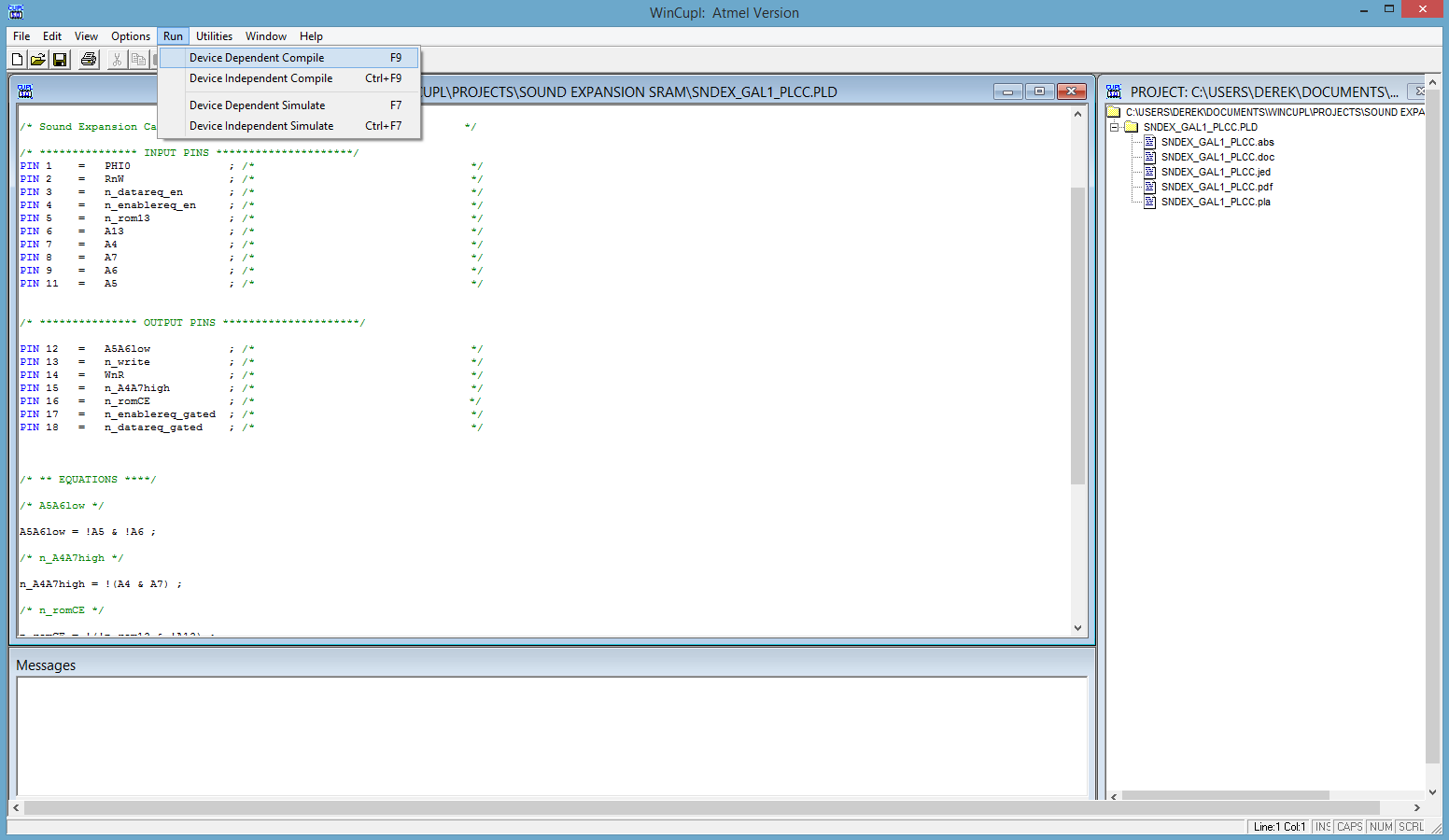Viewport: 1449px width, 840px height.
Task: Choose Device Independent Simulate
Action: coord(261,126)
